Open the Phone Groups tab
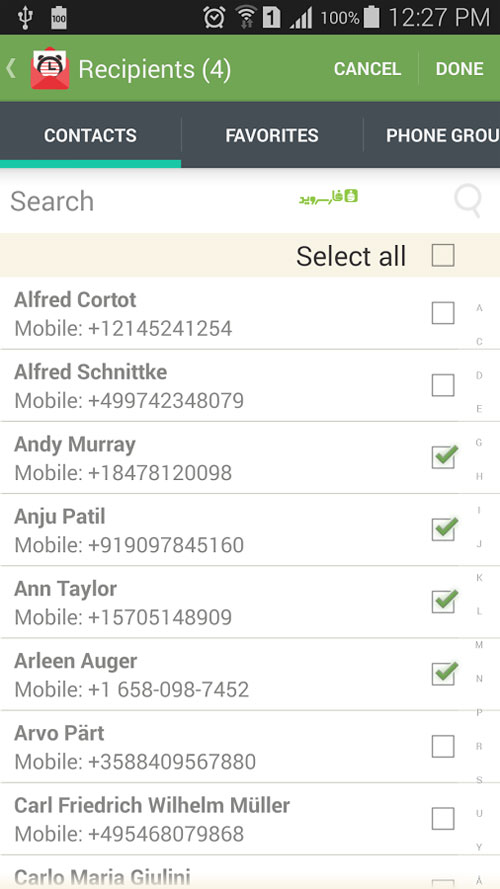Image resolution: width=500 pixels, height=889 pixels. pyautogui.click(x=432, y=136)
